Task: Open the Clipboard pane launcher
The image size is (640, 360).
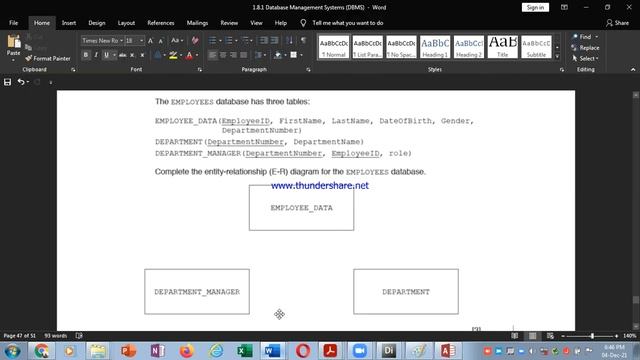Action: pos(73,70)
